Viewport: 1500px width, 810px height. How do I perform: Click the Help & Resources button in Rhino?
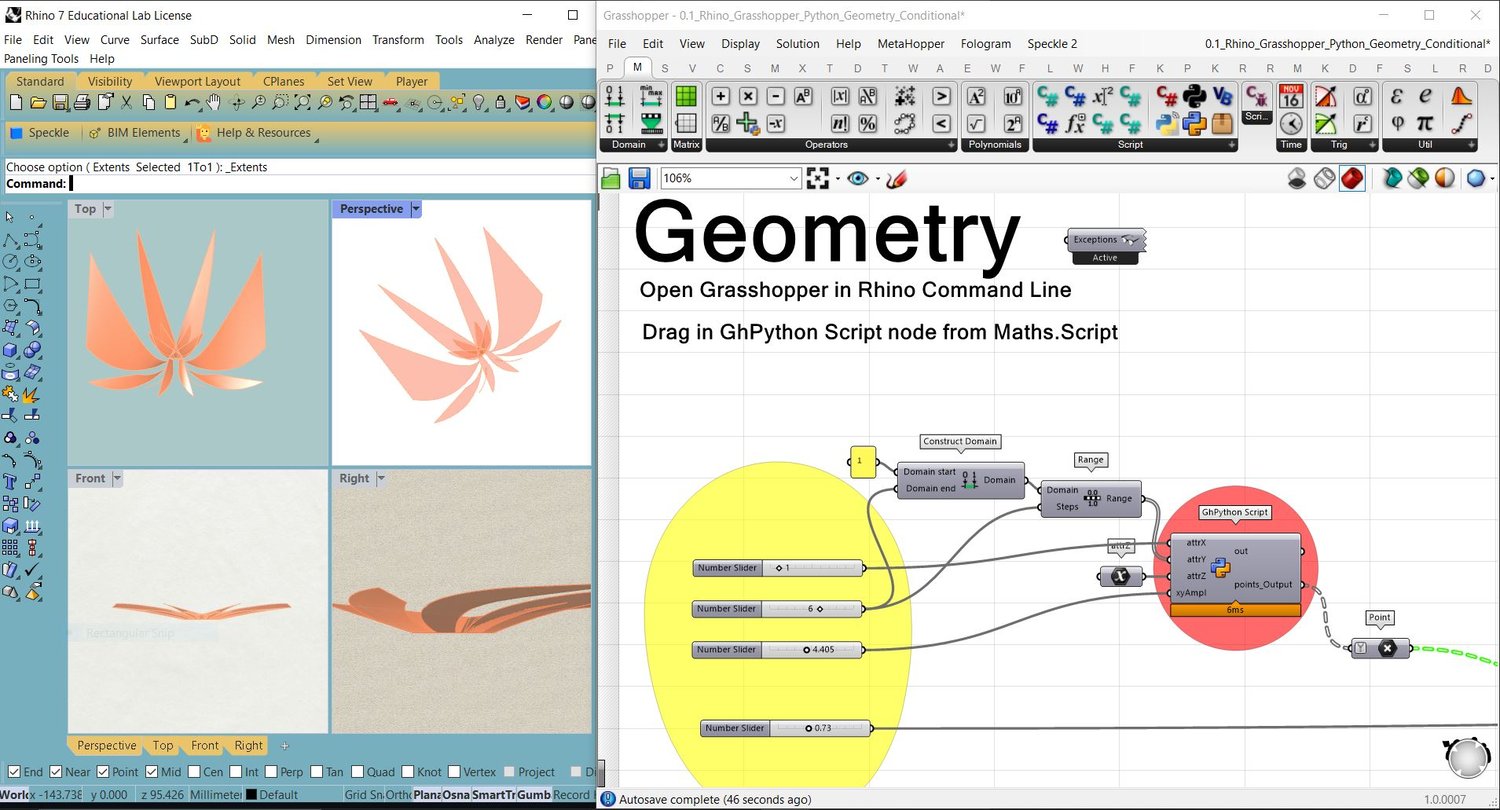[x=254, y=133]
